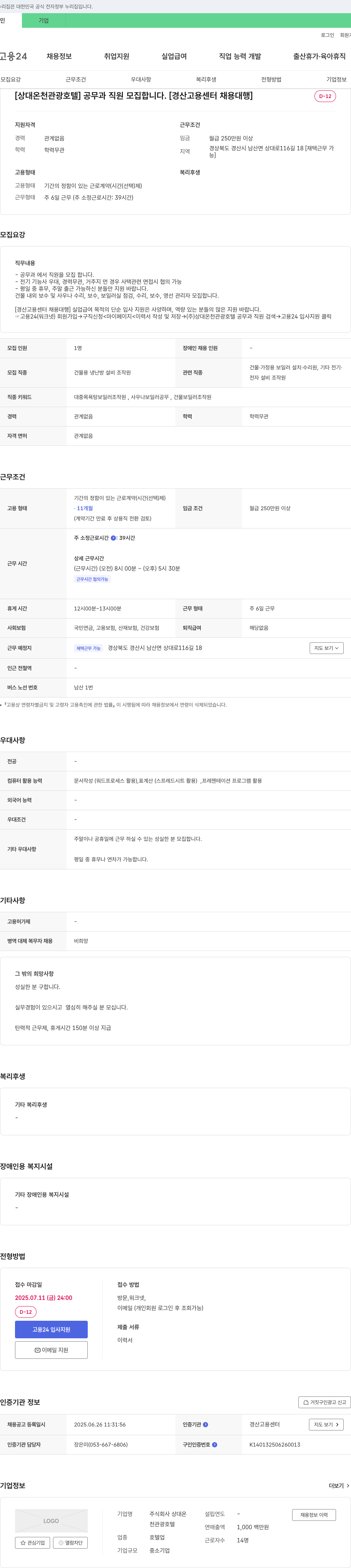Viewport: 351px width, 1568px height.
Task: Open 지도 보기 for 경산고용센터
Action: click(327, 1424)
